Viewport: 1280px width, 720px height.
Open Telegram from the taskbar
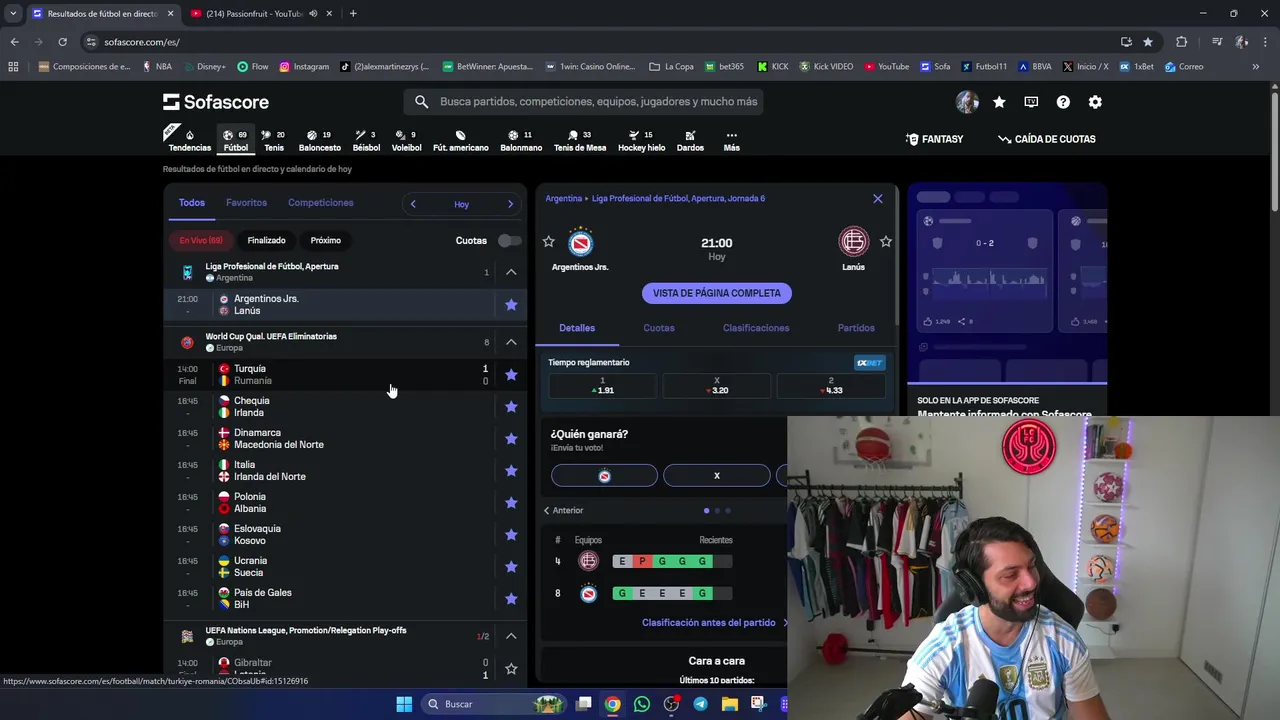pyautogui.click(x=700, y=704)
